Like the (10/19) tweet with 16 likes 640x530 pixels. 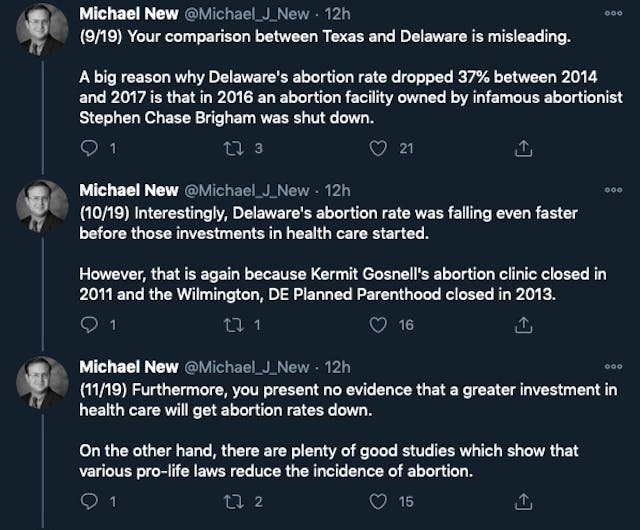coord(378,324)
